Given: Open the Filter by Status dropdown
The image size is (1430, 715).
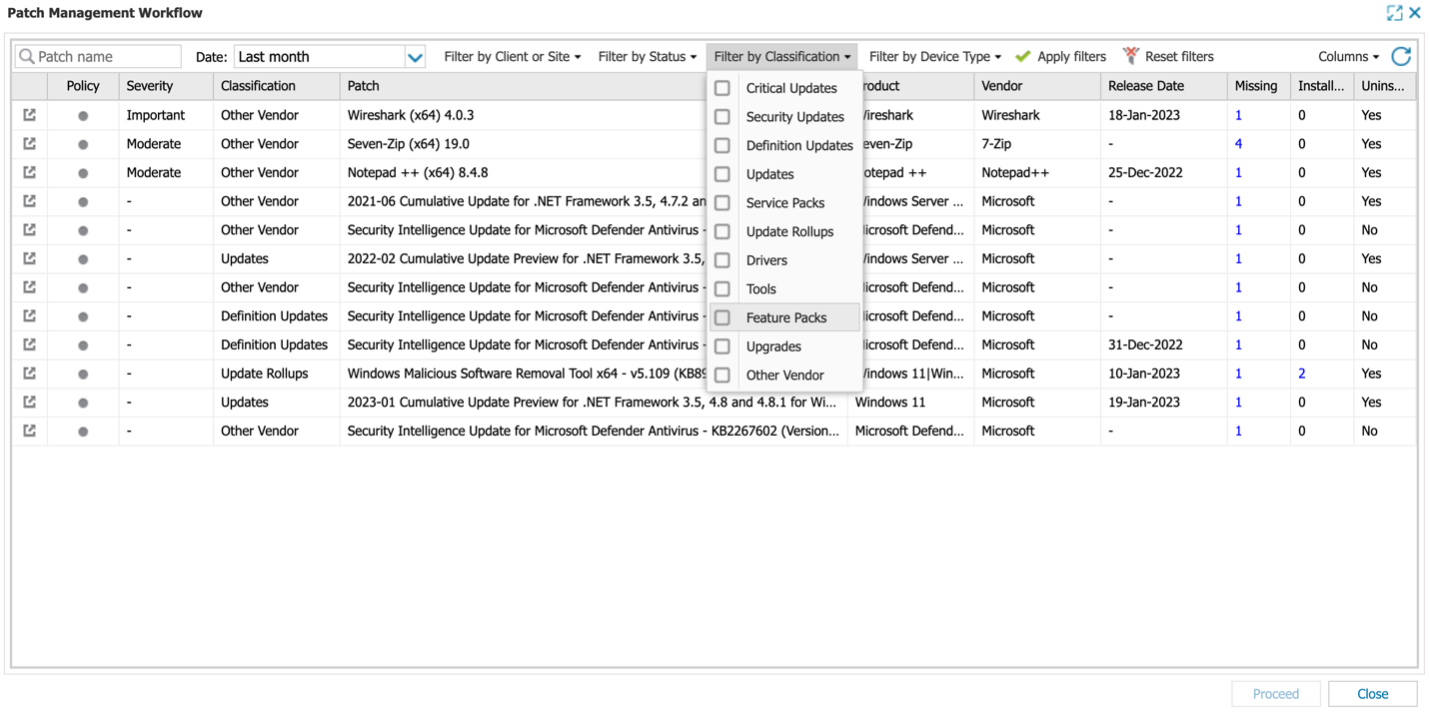Looking at the screenshot, I should [647, 56].
